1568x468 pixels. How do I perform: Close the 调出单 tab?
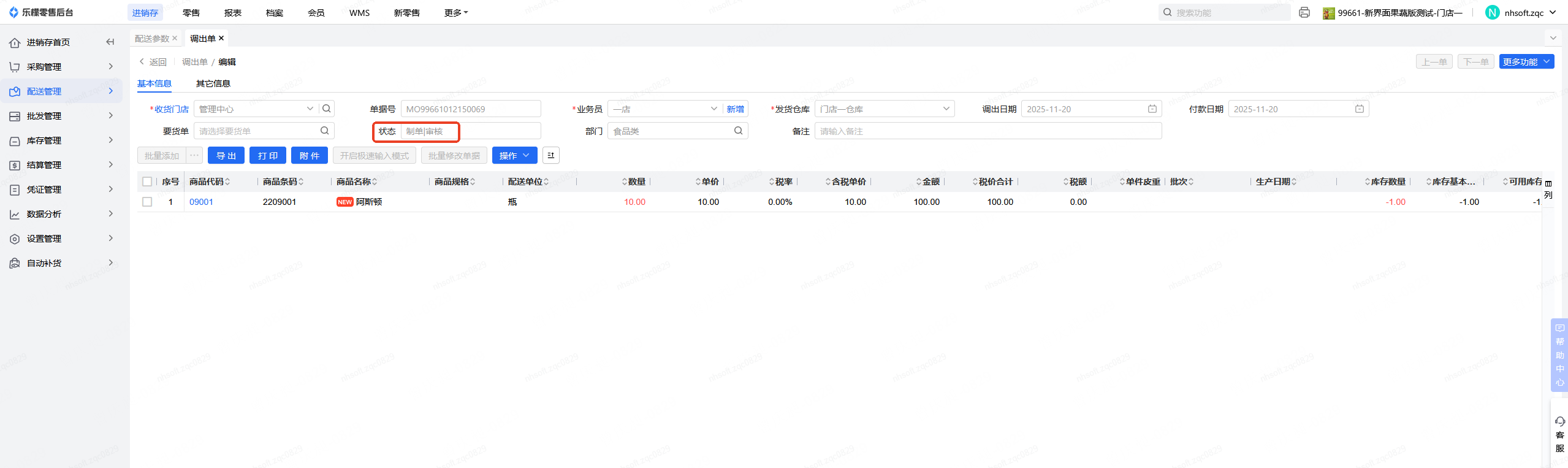coord(221,38)
